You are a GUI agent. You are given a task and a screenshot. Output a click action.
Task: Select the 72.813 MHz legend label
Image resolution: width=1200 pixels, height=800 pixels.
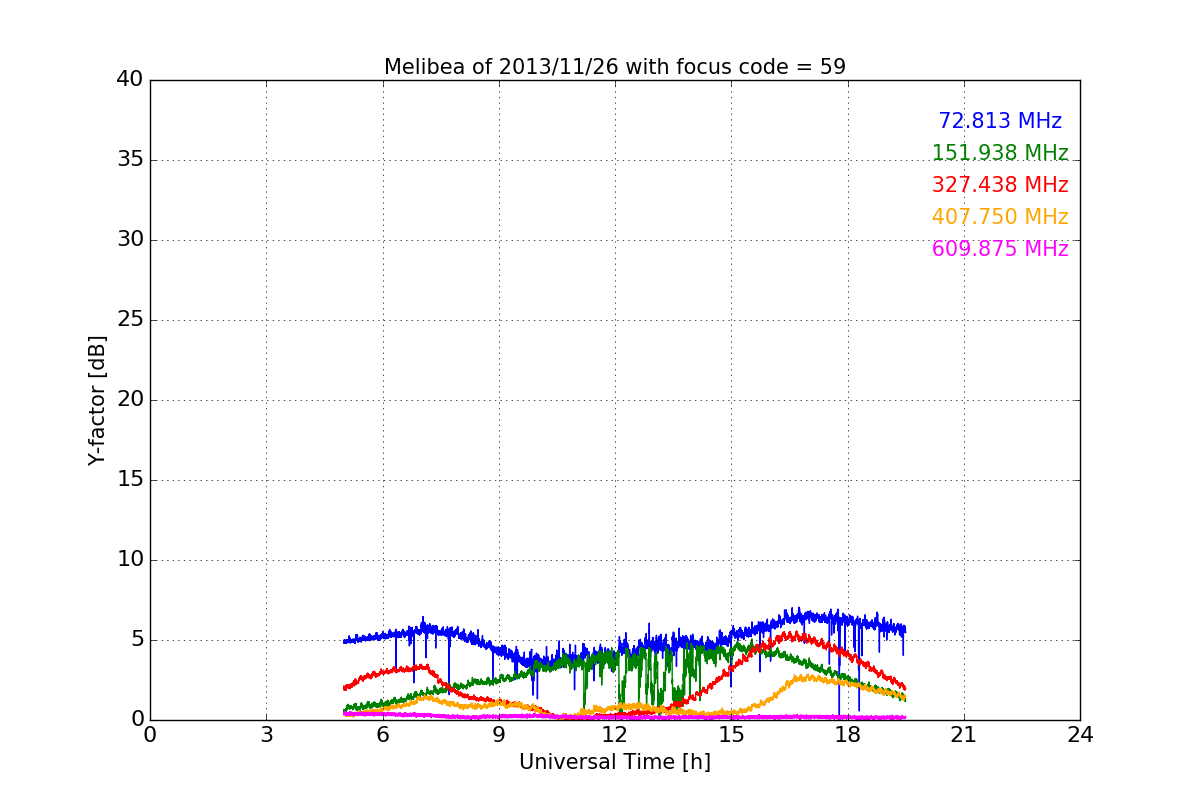1000,121
